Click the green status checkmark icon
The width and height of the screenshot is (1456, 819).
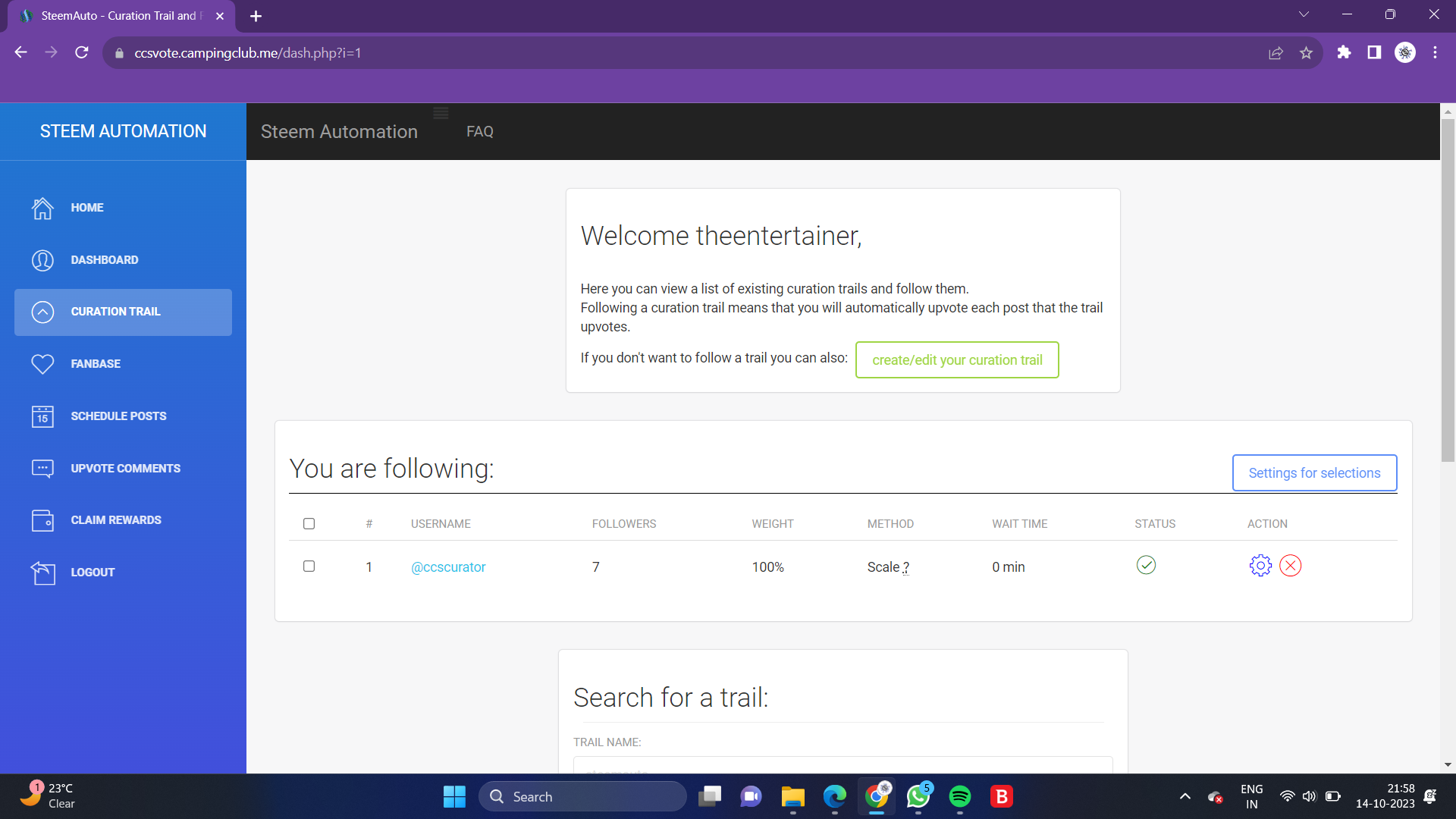1146,565
